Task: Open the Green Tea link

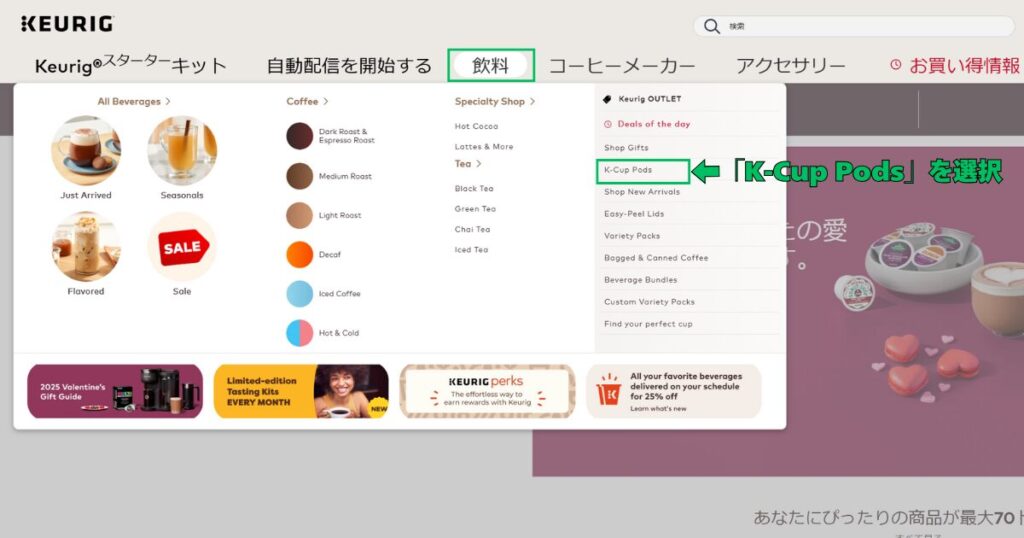Action: (x=475, y=209)
